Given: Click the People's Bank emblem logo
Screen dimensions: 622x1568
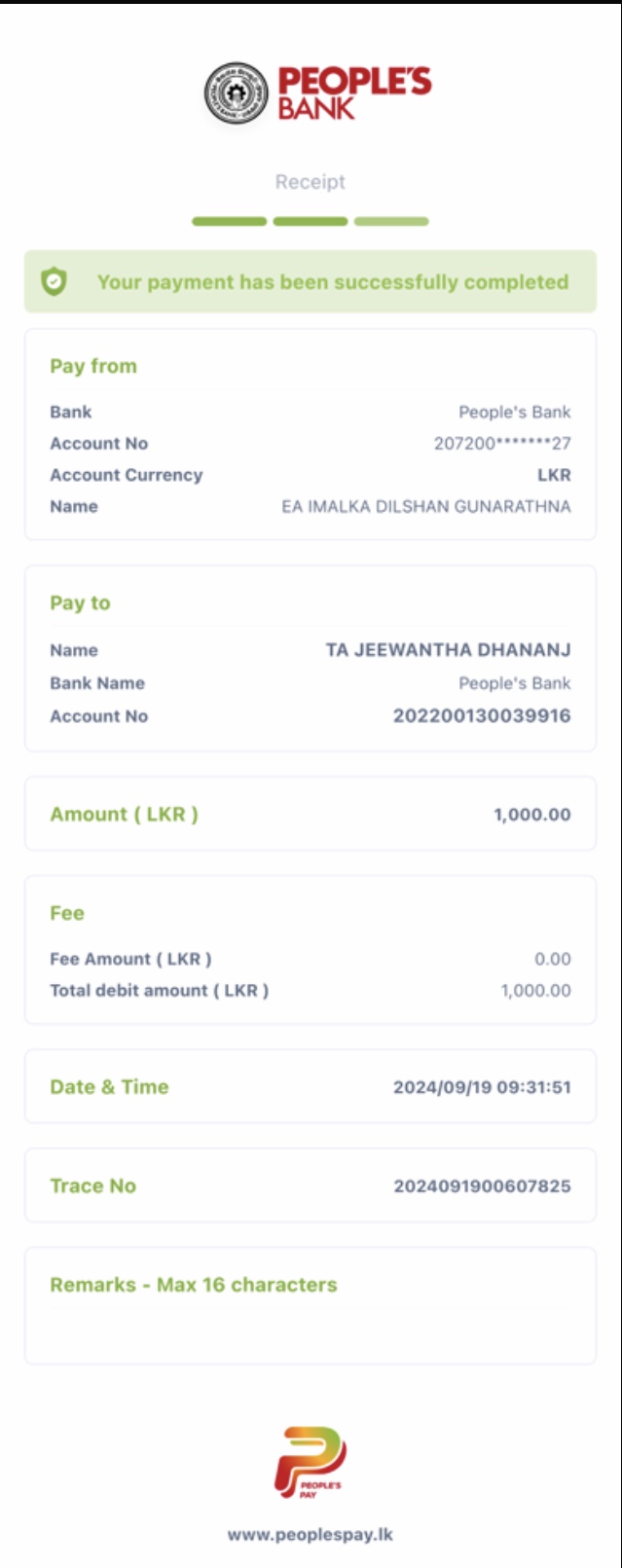Looking at the screenshot, I should (x=236, y=94).
